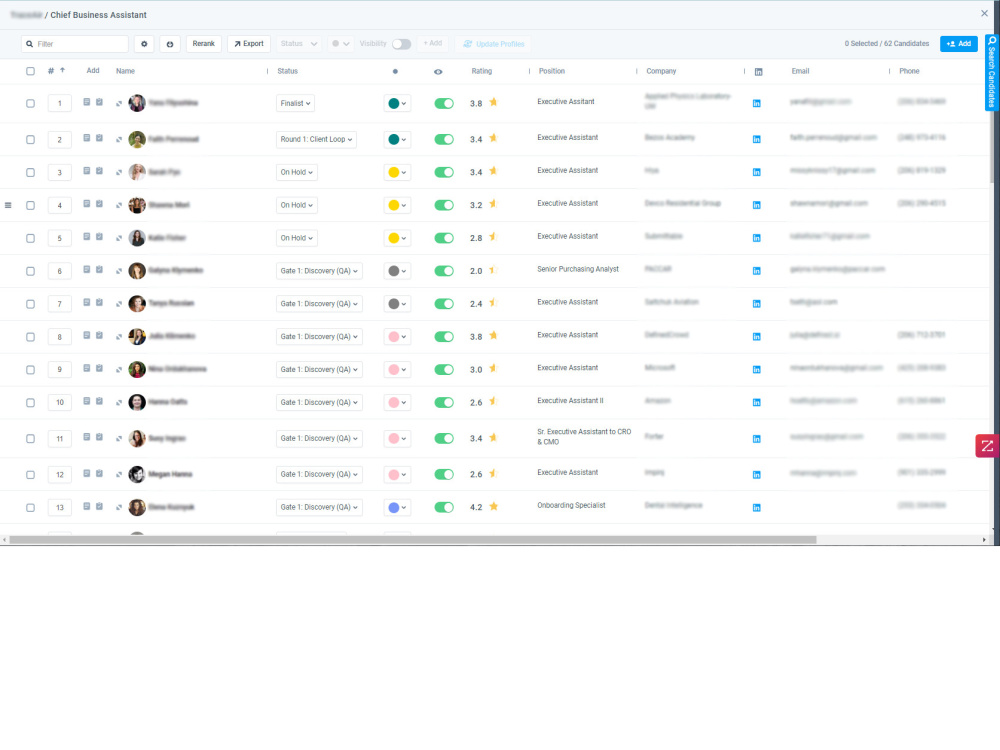
Task: Sort by the Email column header
Action: point(800,71)
